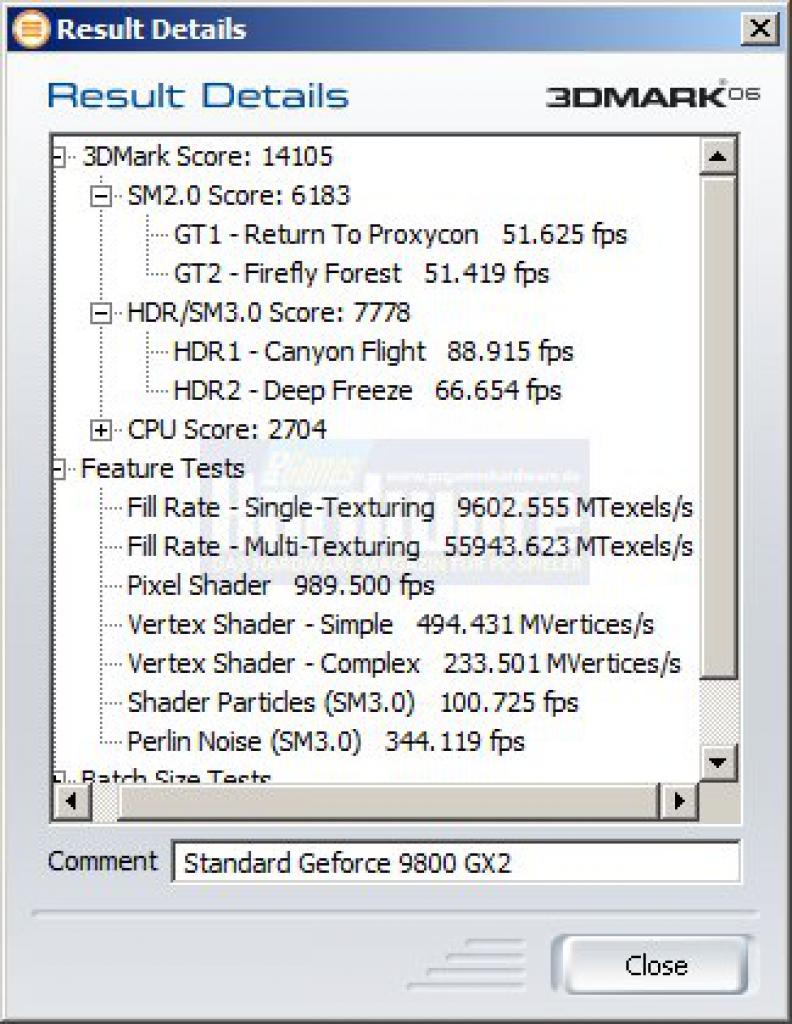
Task: Select Perlin Noise (SM3.0) row
Action: click(x=326, y=742)
